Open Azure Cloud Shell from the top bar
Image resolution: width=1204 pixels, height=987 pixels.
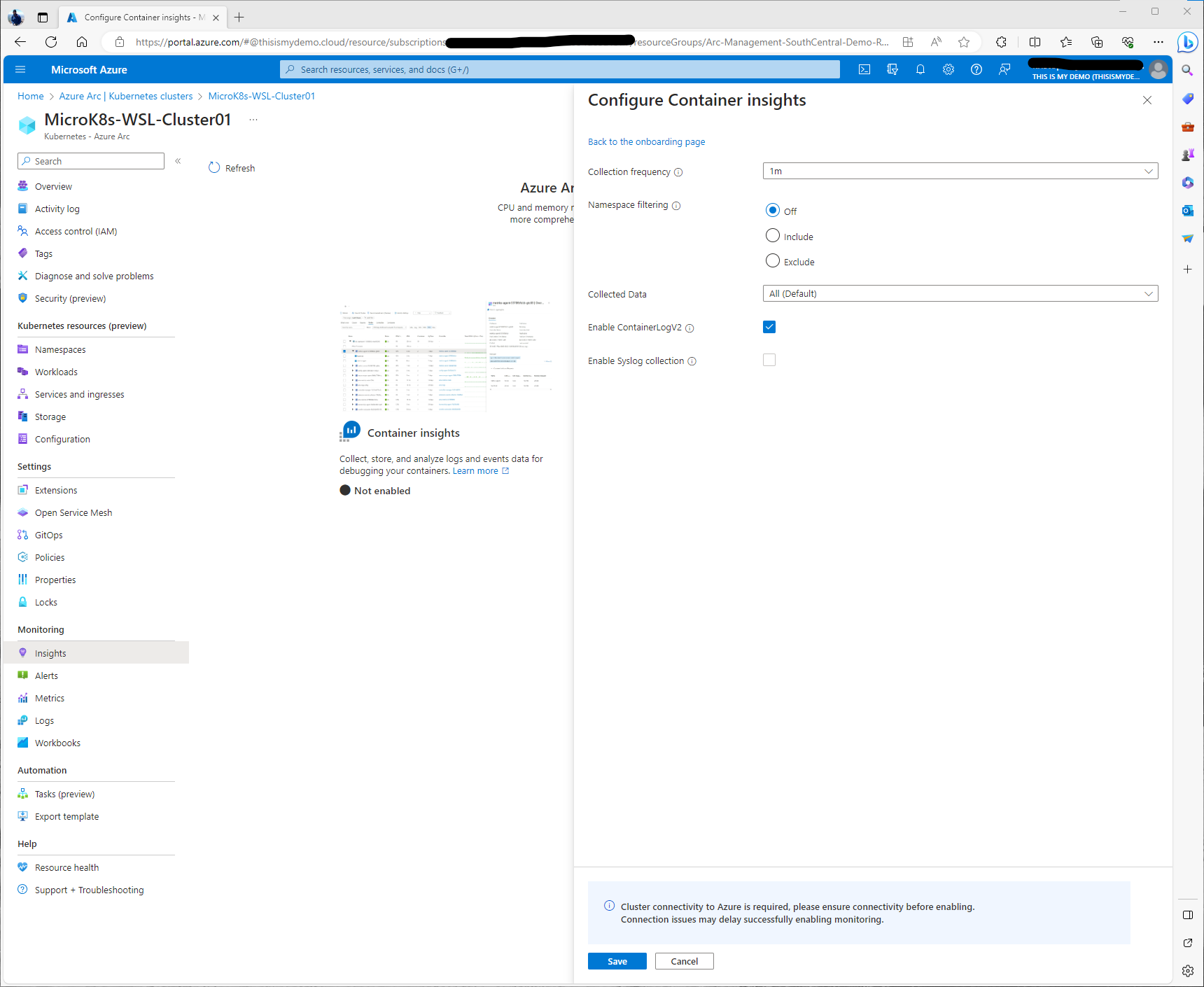tap(864, 69)
